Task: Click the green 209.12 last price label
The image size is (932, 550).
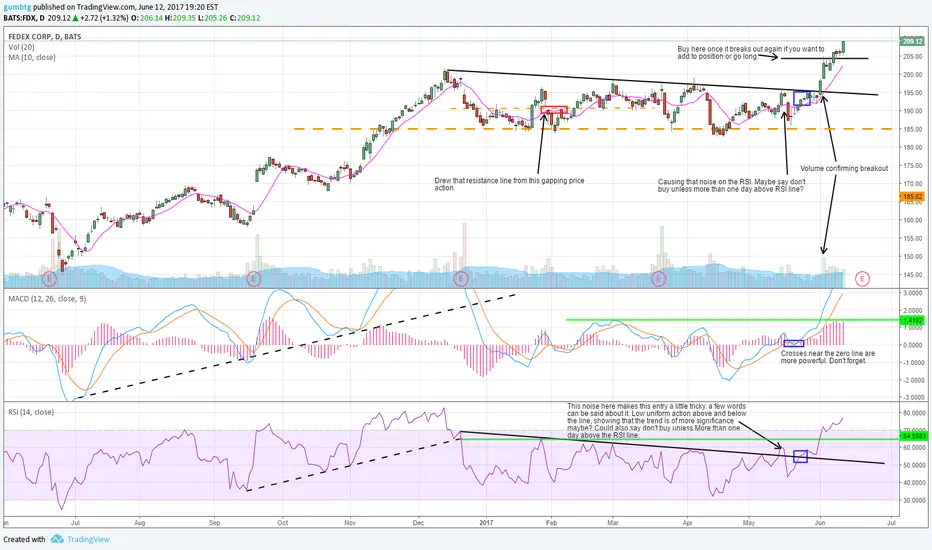Action: point(912,41)
